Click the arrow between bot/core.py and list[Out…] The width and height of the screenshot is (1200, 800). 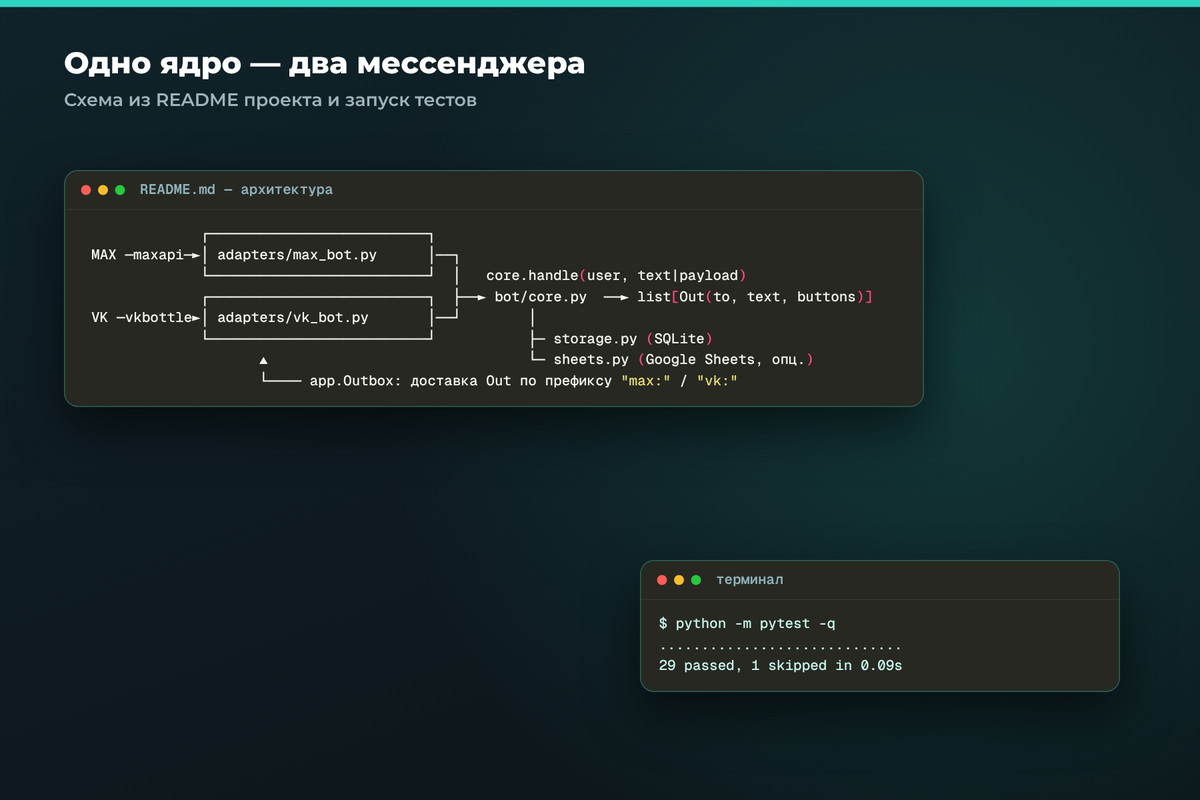pos(616,297)
